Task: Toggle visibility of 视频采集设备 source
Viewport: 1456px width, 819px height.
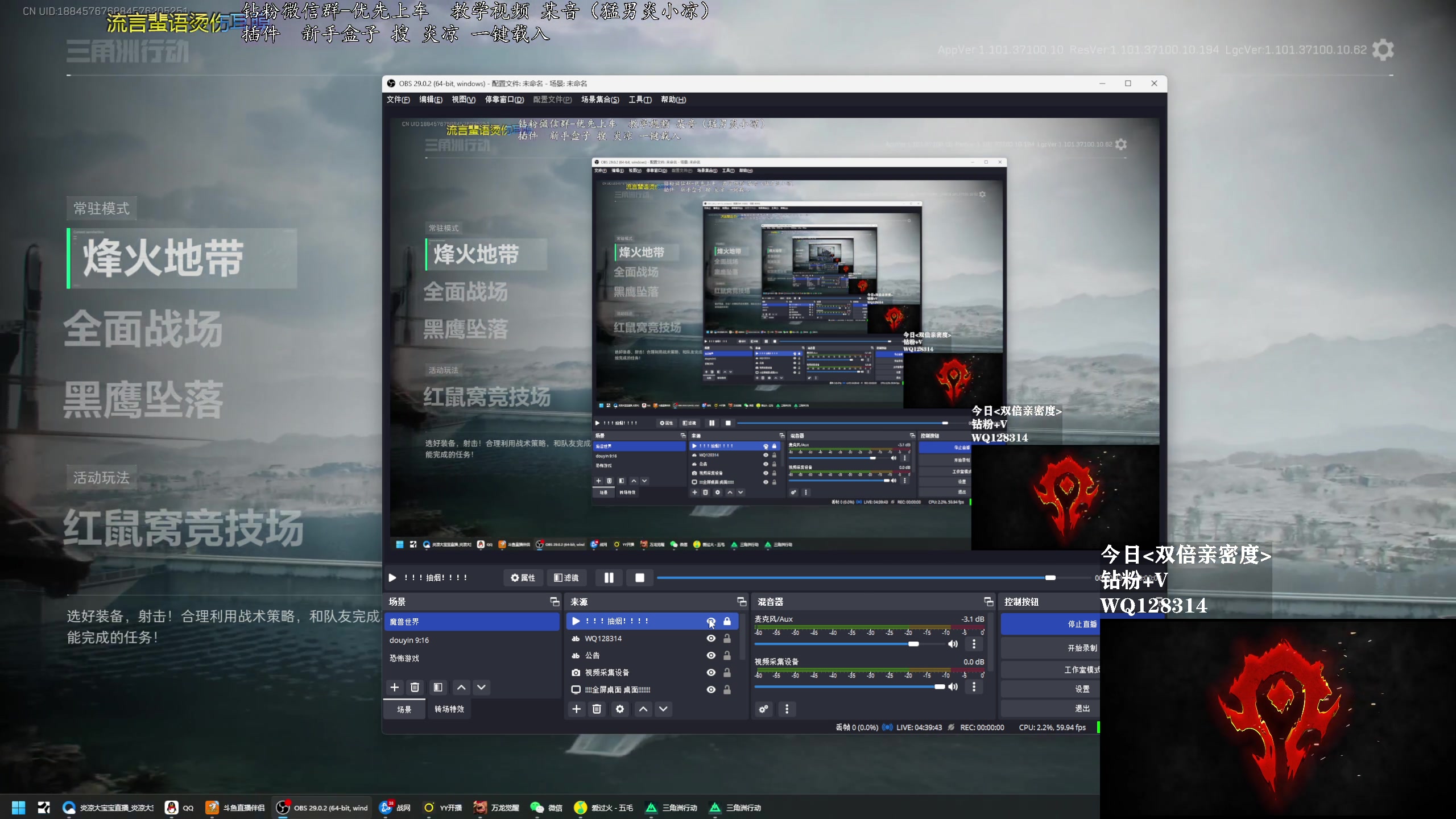Action: tap(711, 672)
